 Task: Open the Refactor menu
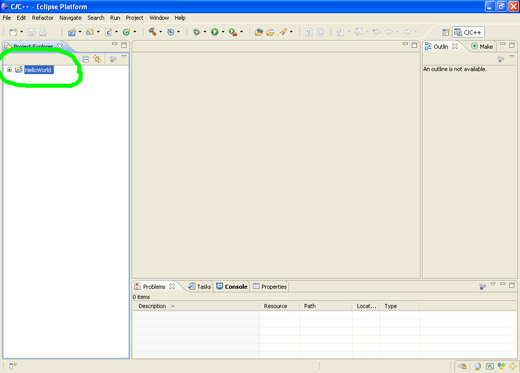tap(42, 18)
